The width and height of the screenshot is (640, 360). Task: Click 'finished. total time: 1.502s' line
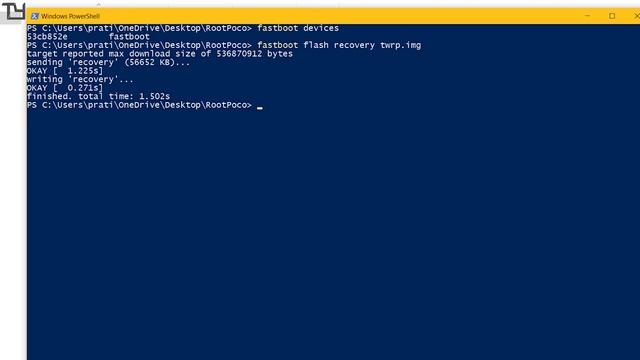point(98,97)
